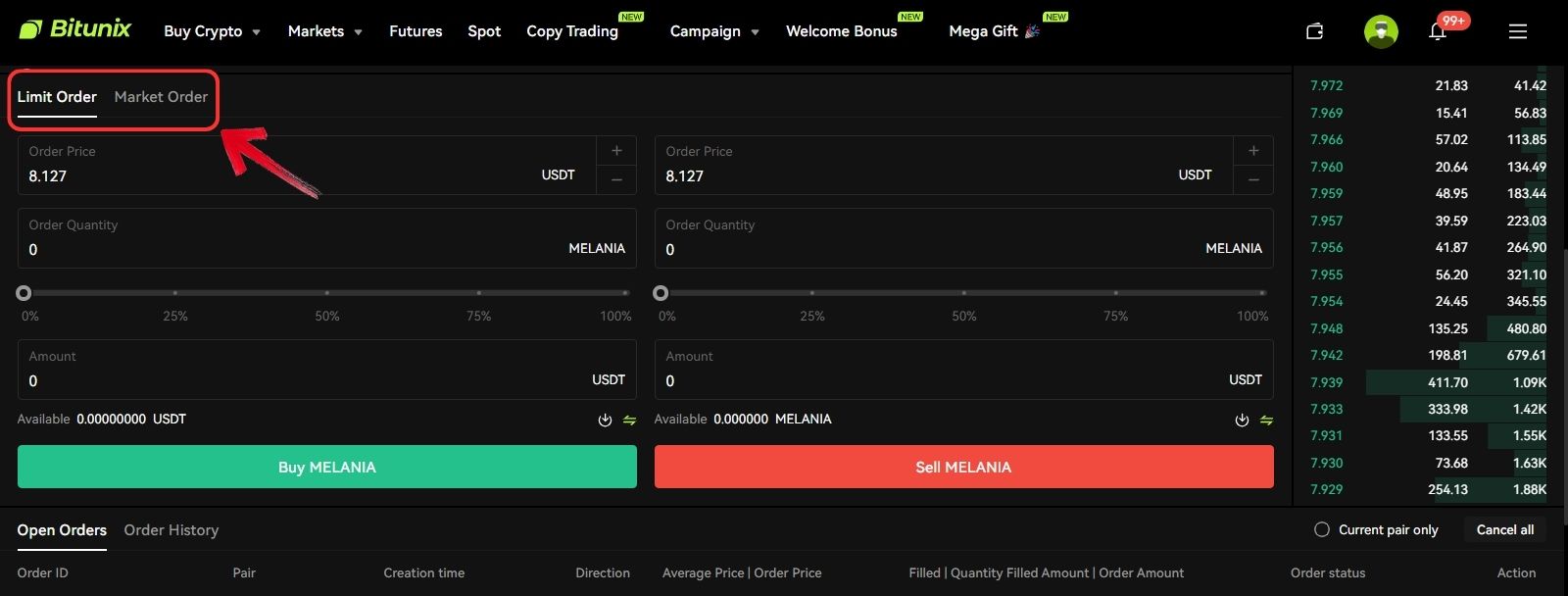1568x596 pixels.
Task: Click the Buy MELANIA button
Action: (x=327, y=467)
